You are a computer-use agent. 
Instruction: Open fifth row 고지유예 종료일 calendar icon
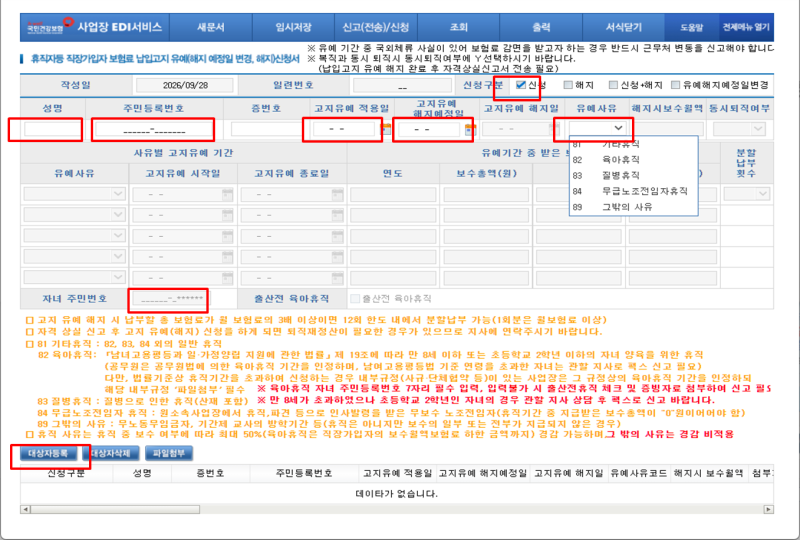tap(337, 278)
